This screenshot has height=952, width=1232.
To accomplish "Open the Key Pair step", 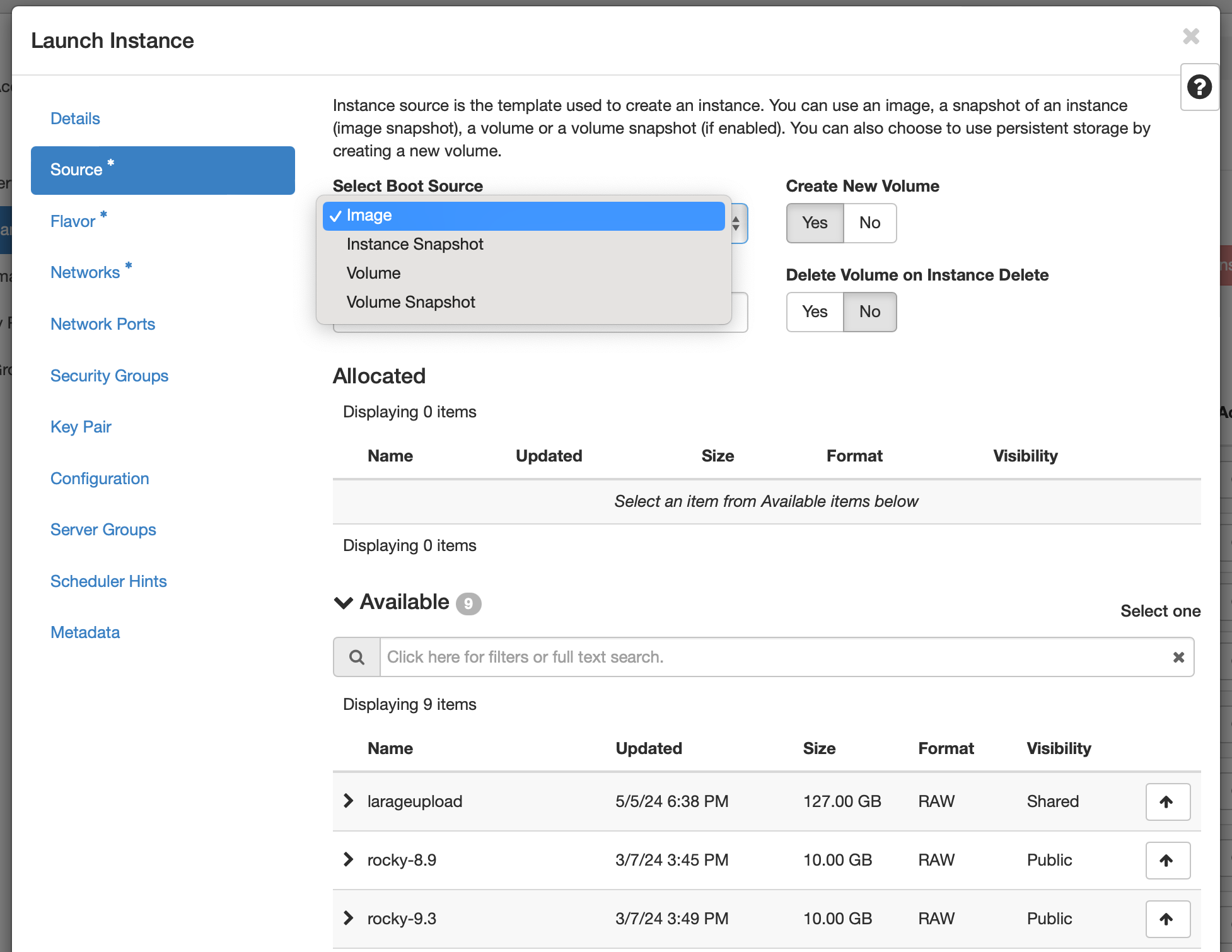I will click(x=81, y=427).
